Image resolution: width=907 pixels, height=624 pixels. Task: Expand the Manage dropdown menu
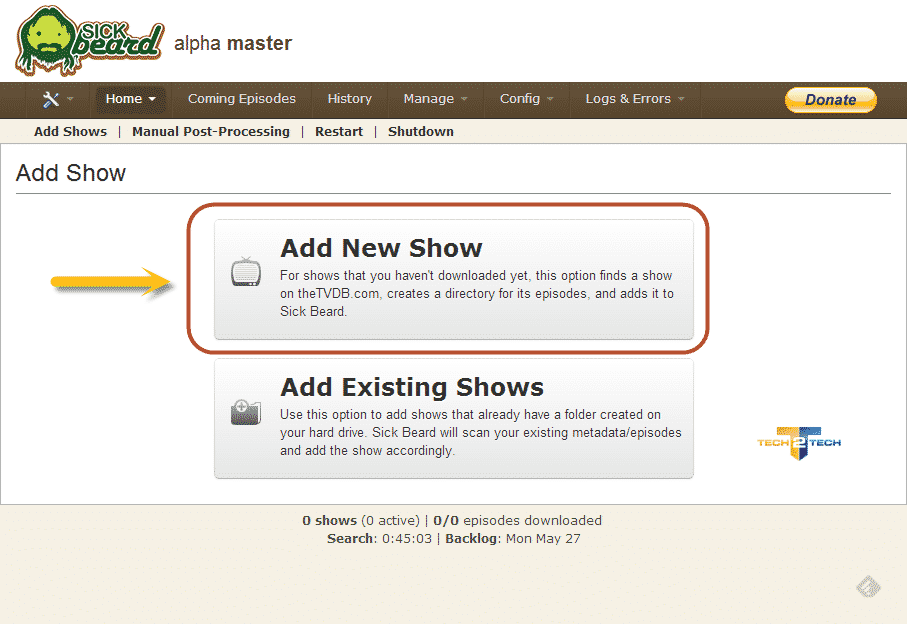(435, 99)
